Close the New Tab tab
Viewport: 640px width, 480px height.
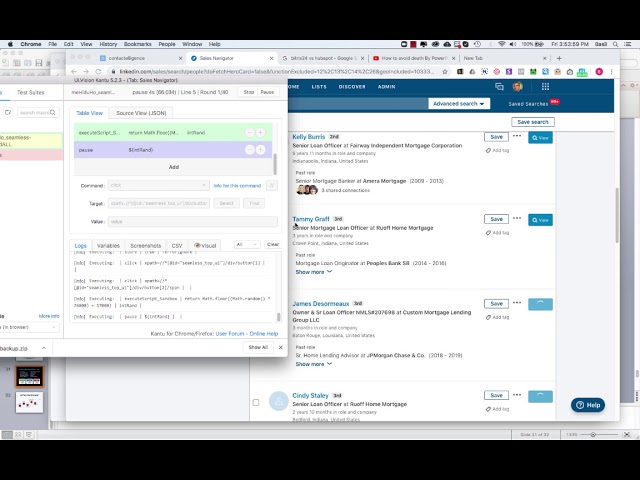pyautogui.click(x=544, y=58)
